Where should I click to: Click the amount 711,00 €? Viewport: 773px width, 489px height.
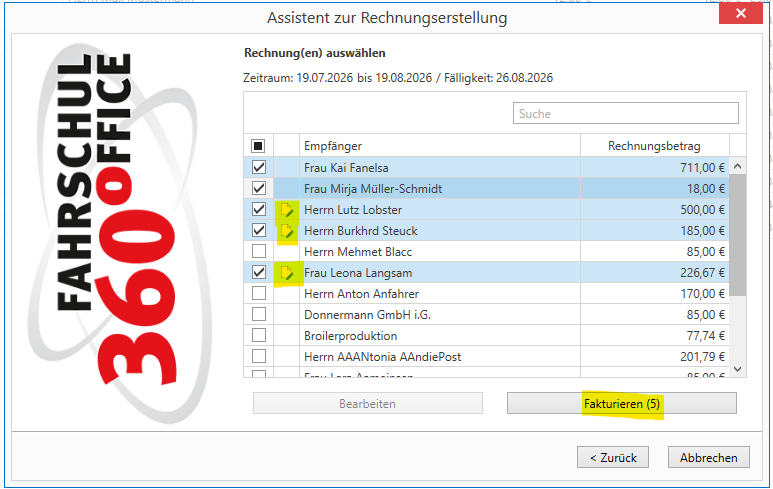[x=703, y=168]
